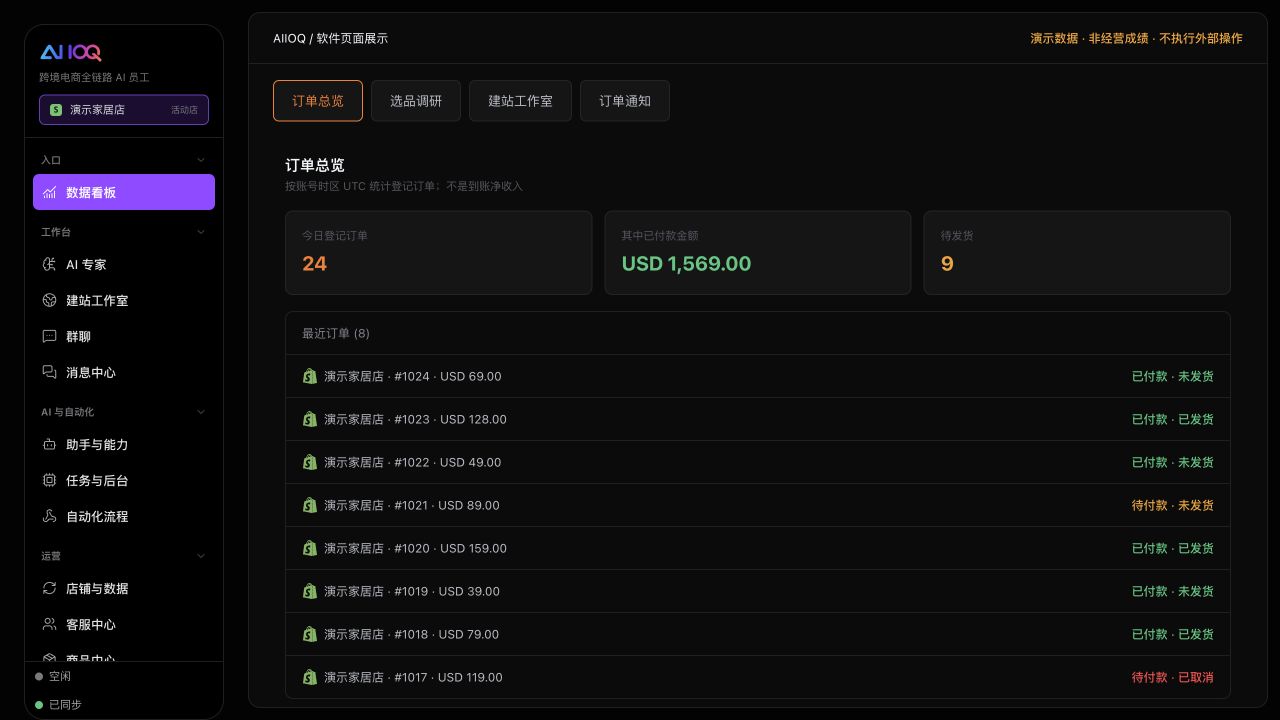Click the chart icon beside 数据看板
This screenshot has width=1280, height=720.
point(49,193)
